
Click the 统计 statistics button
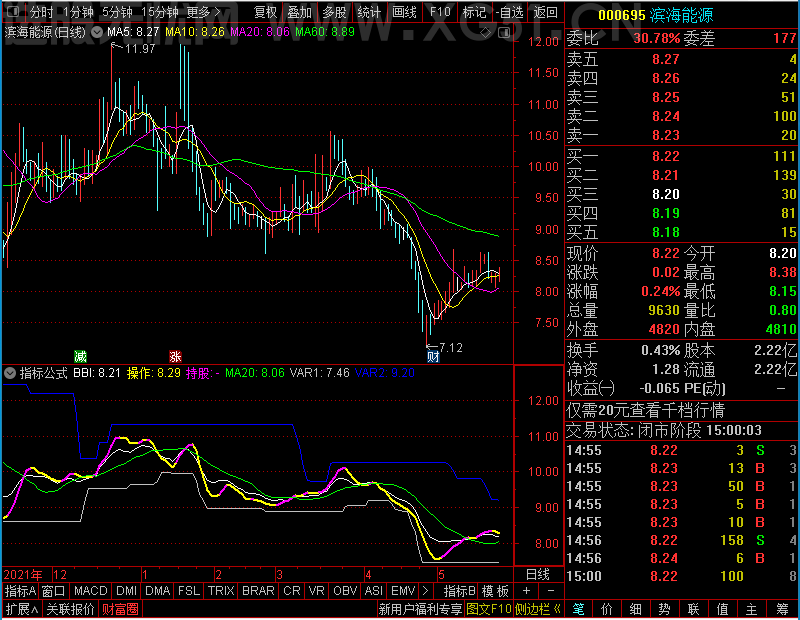click(x=369, y=12)
